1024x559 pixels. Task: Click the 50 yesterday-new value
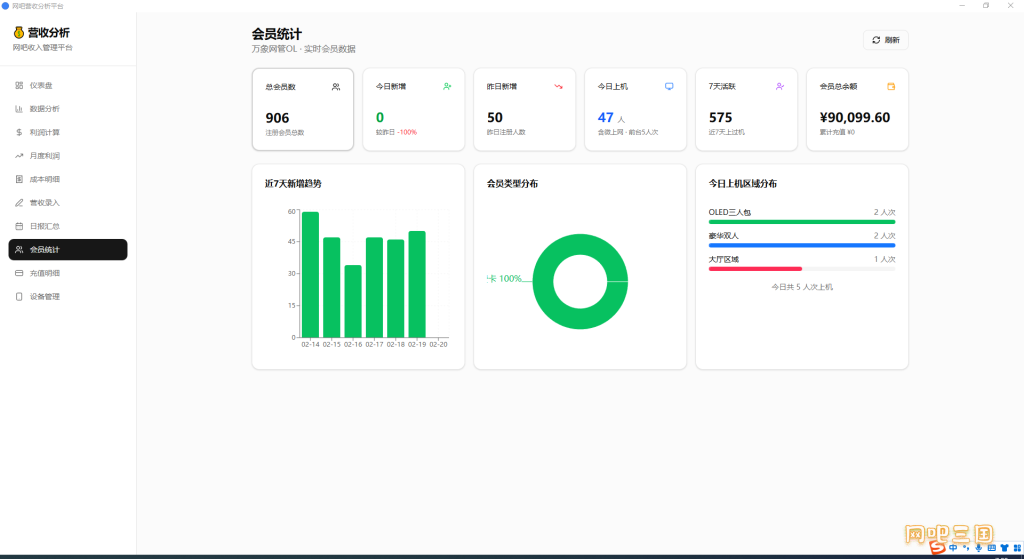494,118
